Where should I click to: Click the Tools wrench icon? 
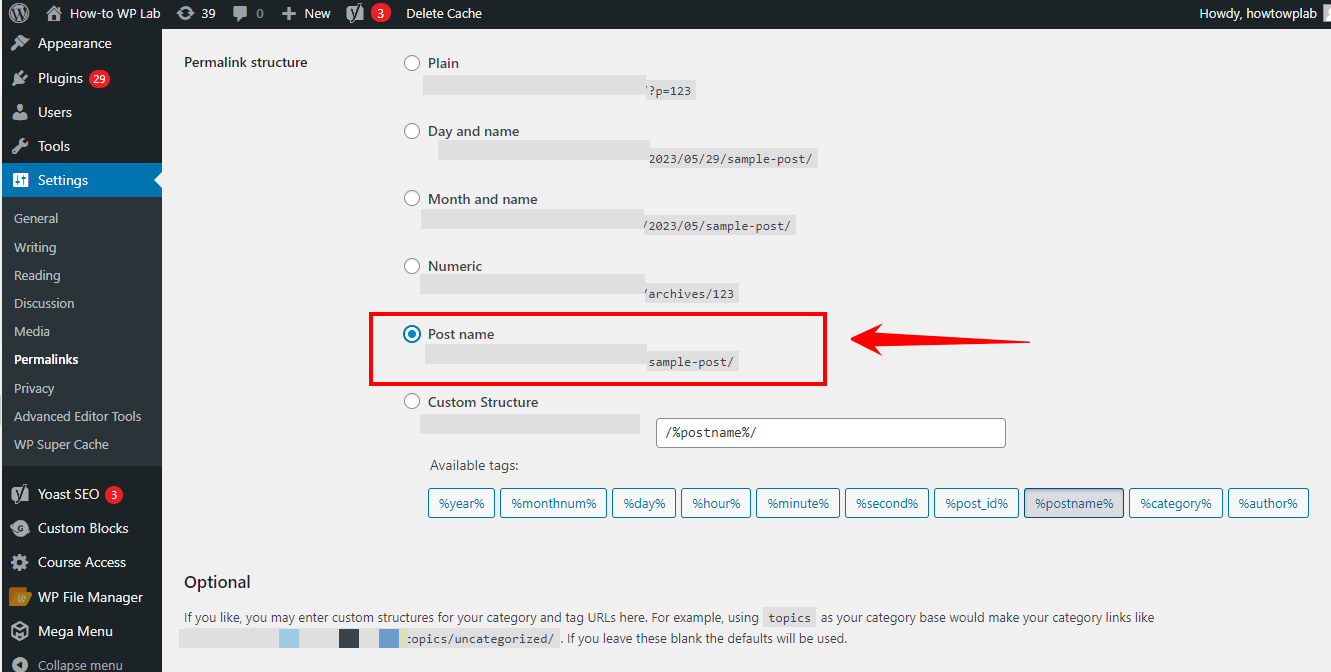tap(20, 146)
